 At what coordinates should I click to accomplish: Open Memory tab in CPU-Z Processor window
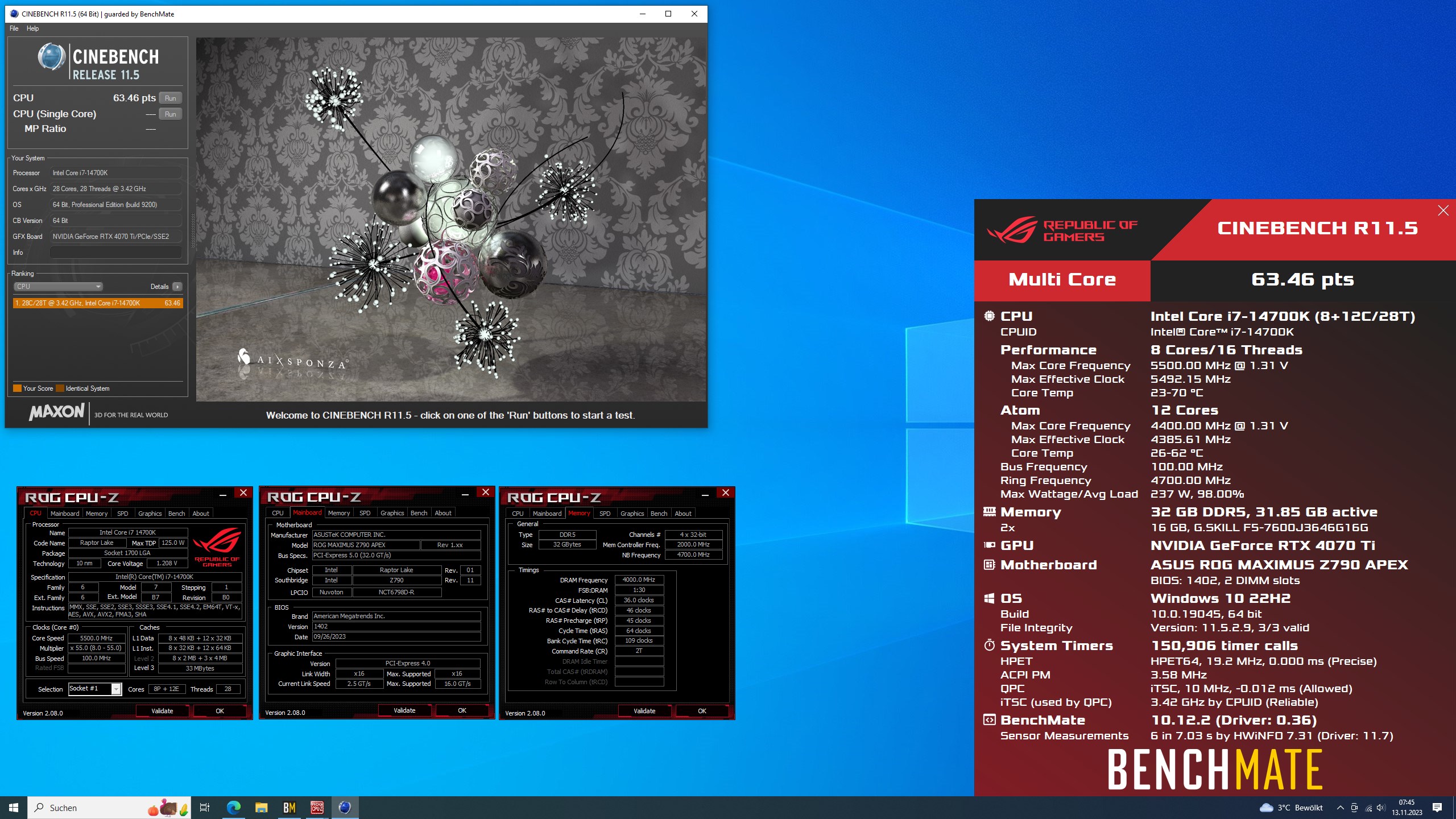point(97,514)
